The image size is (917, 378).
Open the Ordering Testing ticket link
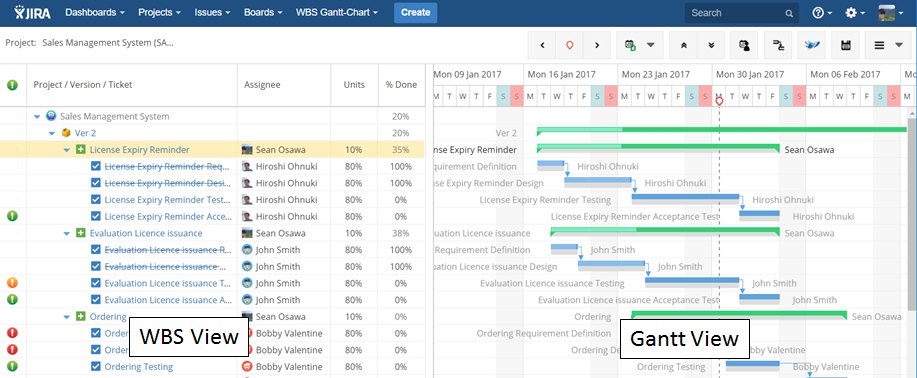[139, 367]
